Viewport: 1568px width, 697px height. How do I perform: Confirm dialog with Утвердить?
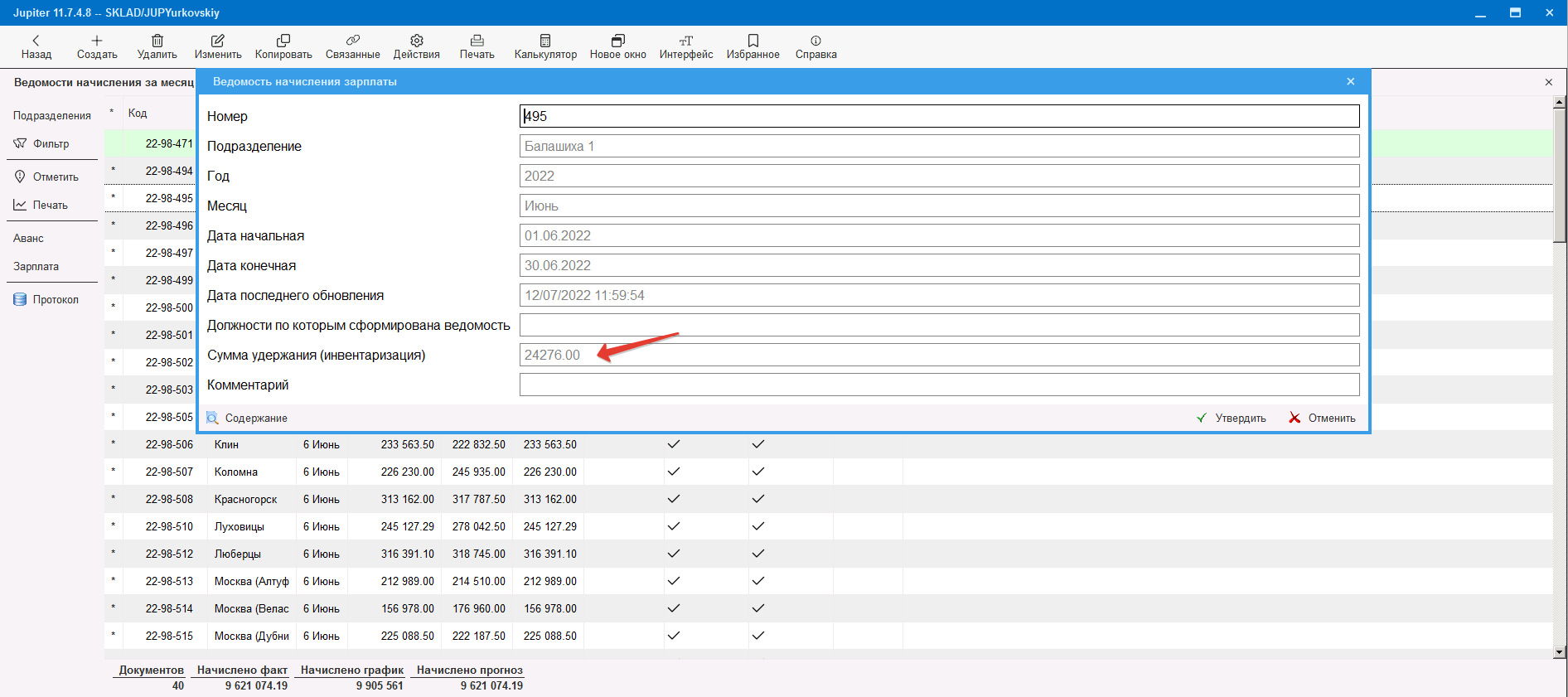(1232, 418)
